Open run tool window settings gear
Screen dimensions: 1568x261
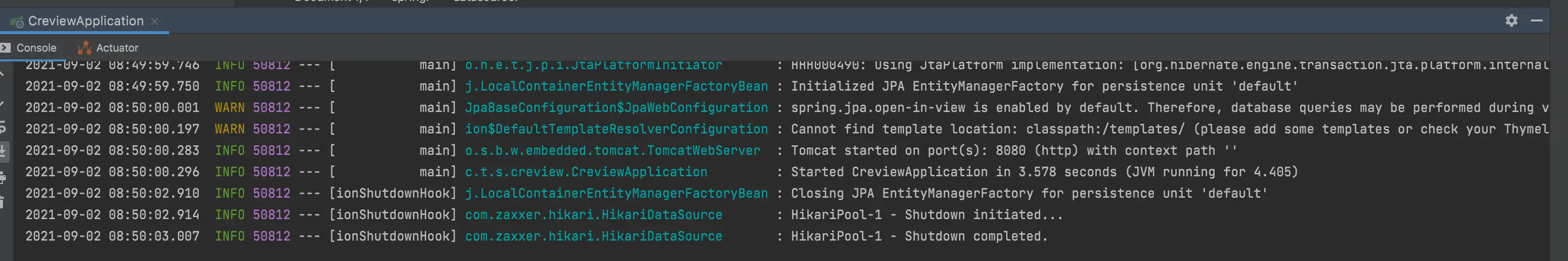pos(1511,21)
